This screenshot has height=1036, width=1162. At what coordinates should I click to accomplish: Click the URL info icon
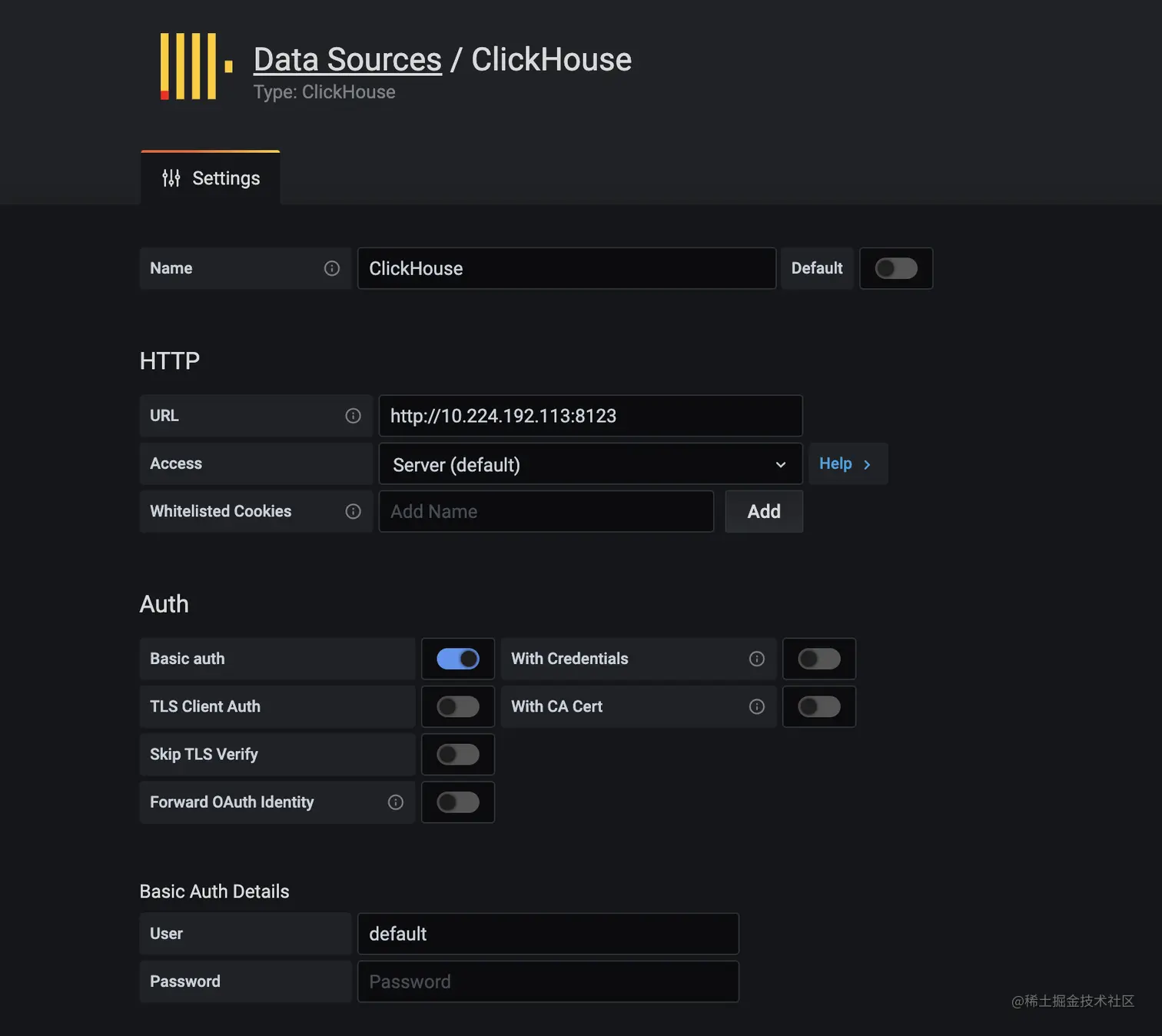(354, 416)
